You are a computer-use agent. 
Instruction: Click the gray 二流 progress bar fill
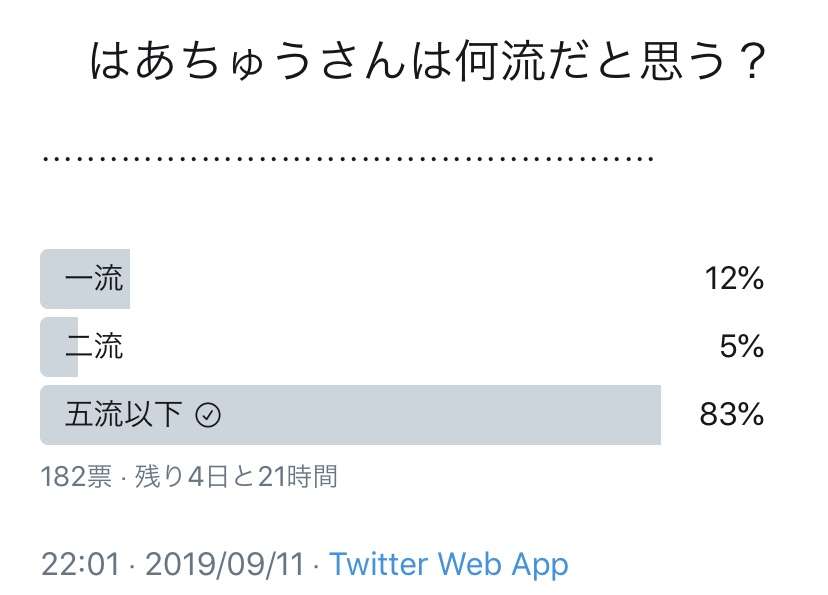[59, 347]
